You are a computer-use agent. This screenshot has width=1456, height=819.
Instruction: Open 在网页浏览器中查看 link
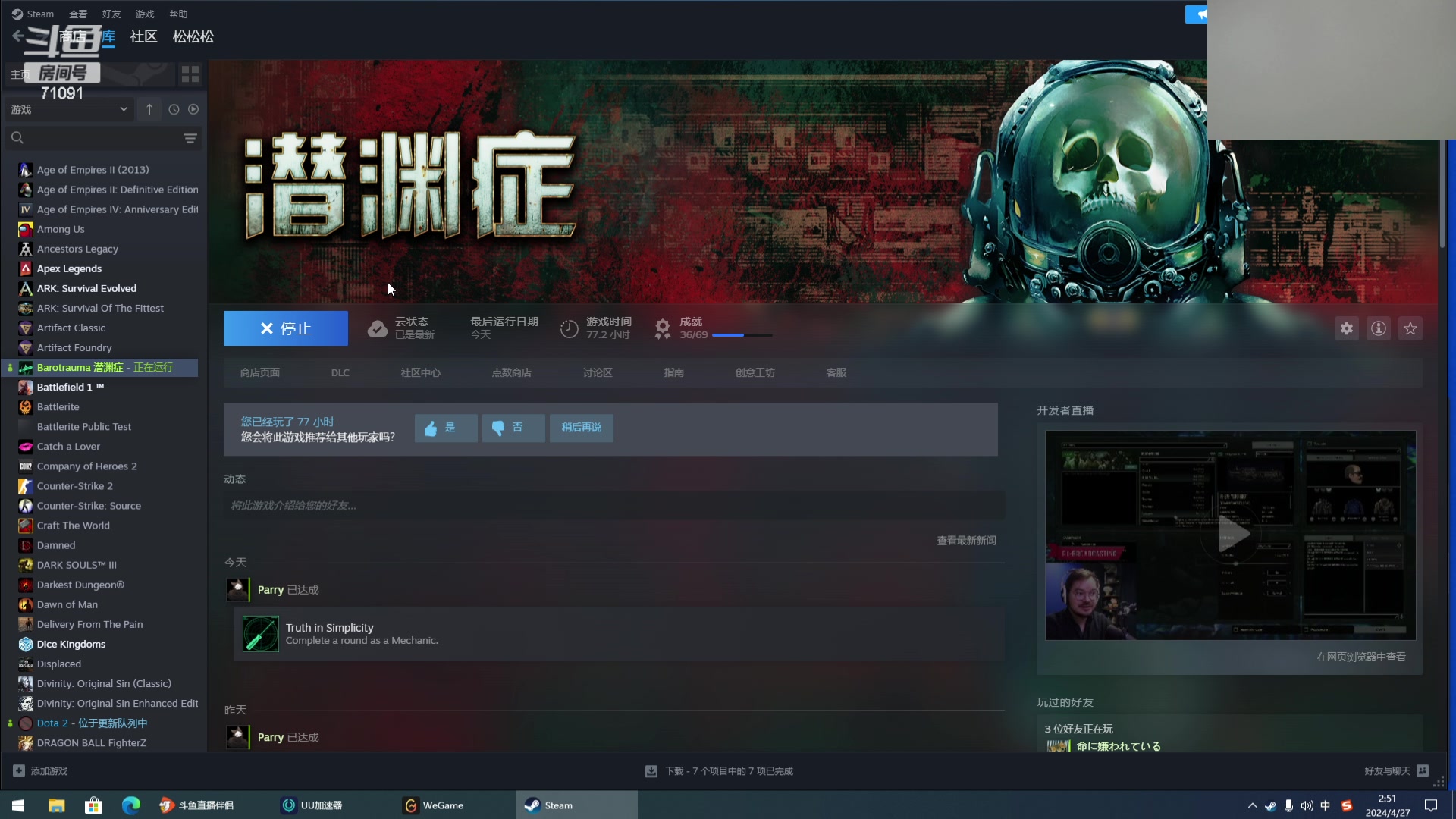(1361, 657)
